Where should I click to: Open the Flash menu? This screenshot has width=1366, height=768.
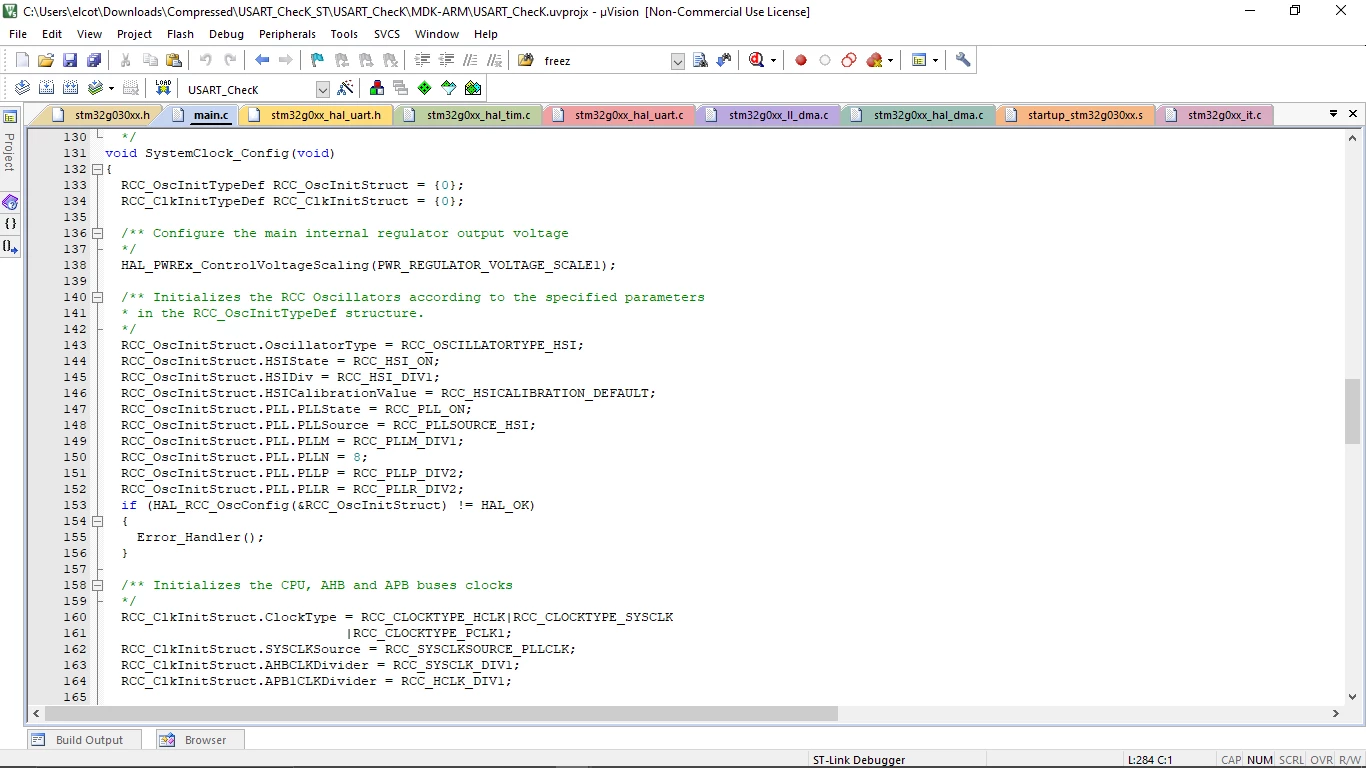point(180,34)
